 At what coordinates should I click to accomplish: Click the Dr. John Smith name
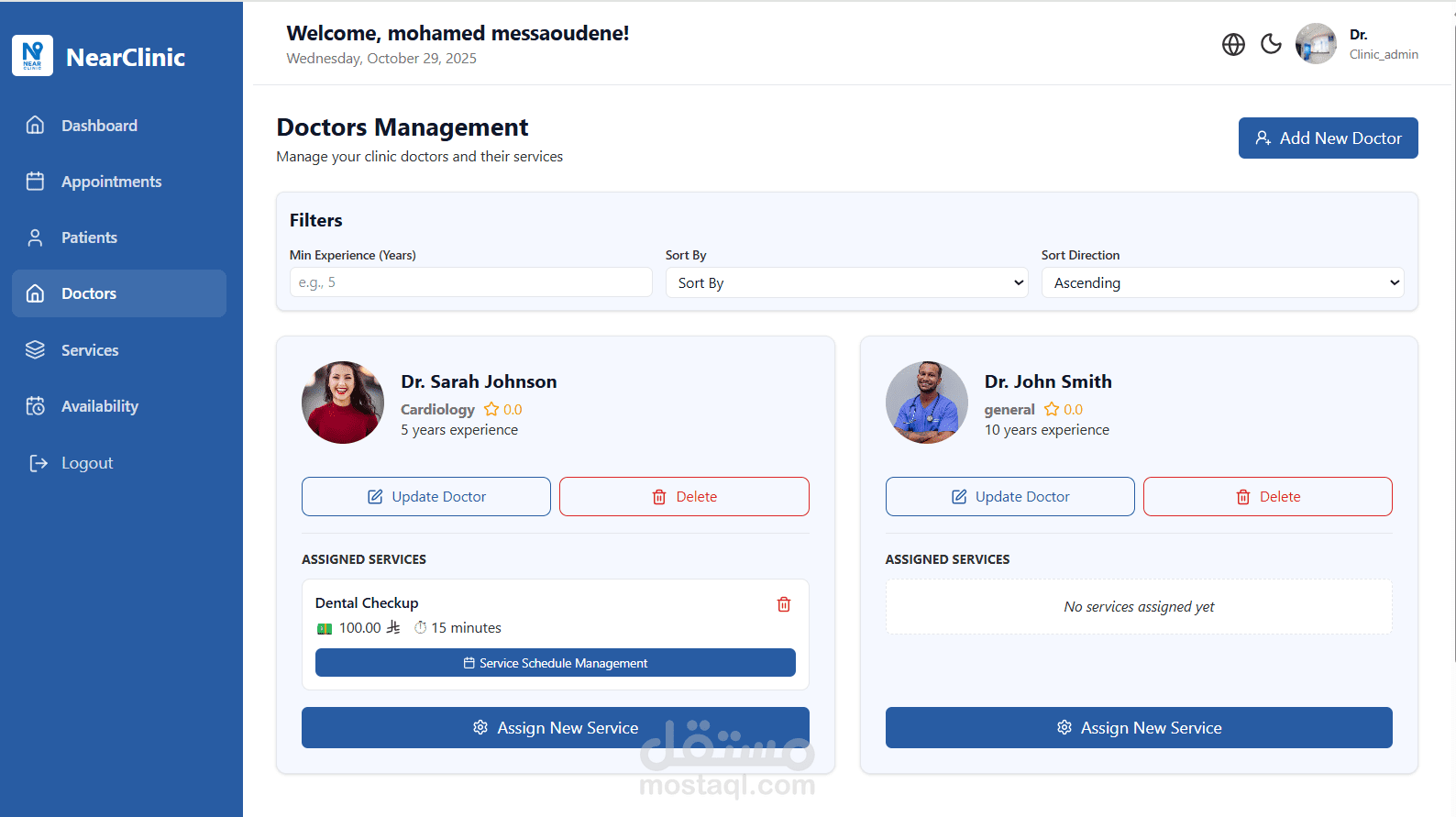(x=1048, y=381)
